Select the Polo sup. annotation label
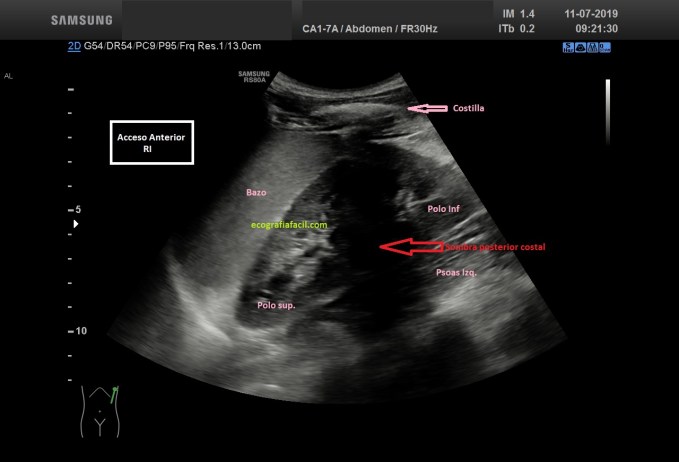679x462 pixels. coord(276,305)
